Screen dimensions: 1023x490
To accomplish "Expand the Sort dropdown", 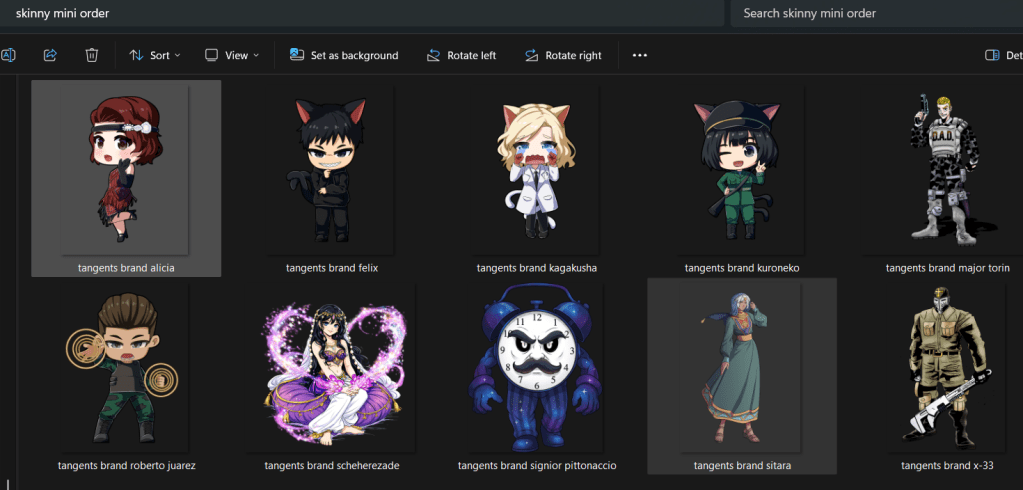I will [x=155, y=55].
